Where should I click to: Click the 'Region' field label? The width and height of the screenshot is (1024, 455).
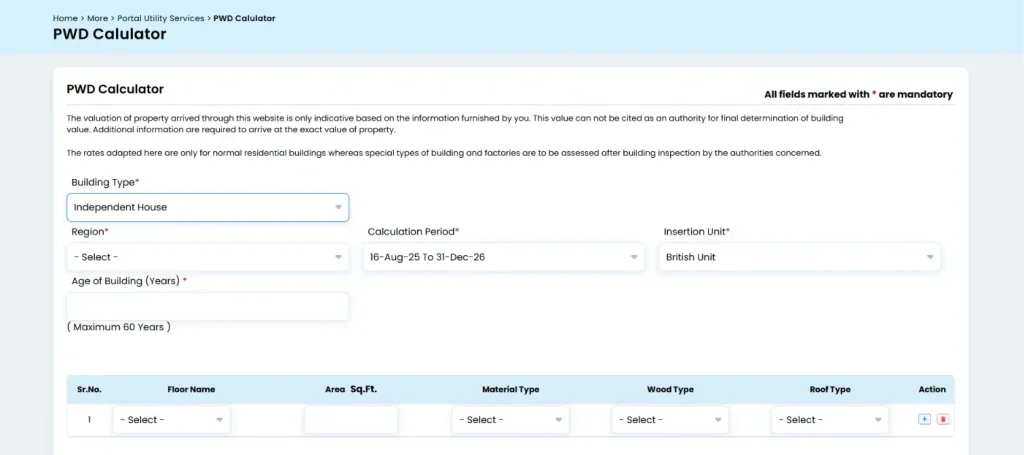[90, 232]
